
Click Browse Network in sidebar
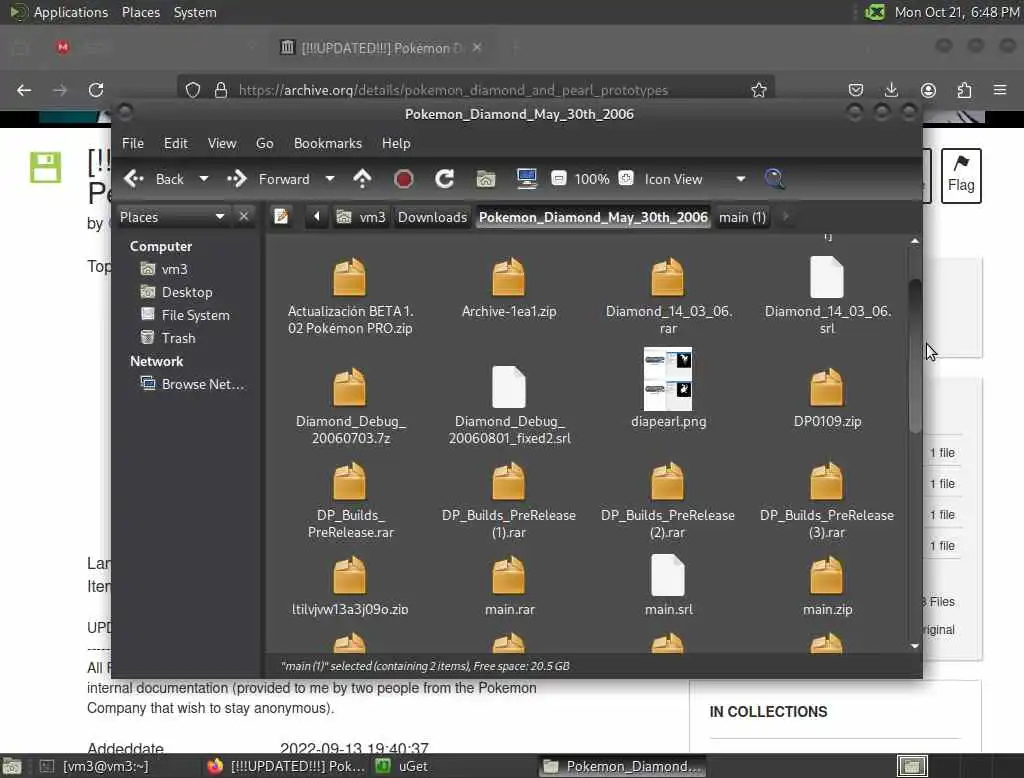point(193,384)
